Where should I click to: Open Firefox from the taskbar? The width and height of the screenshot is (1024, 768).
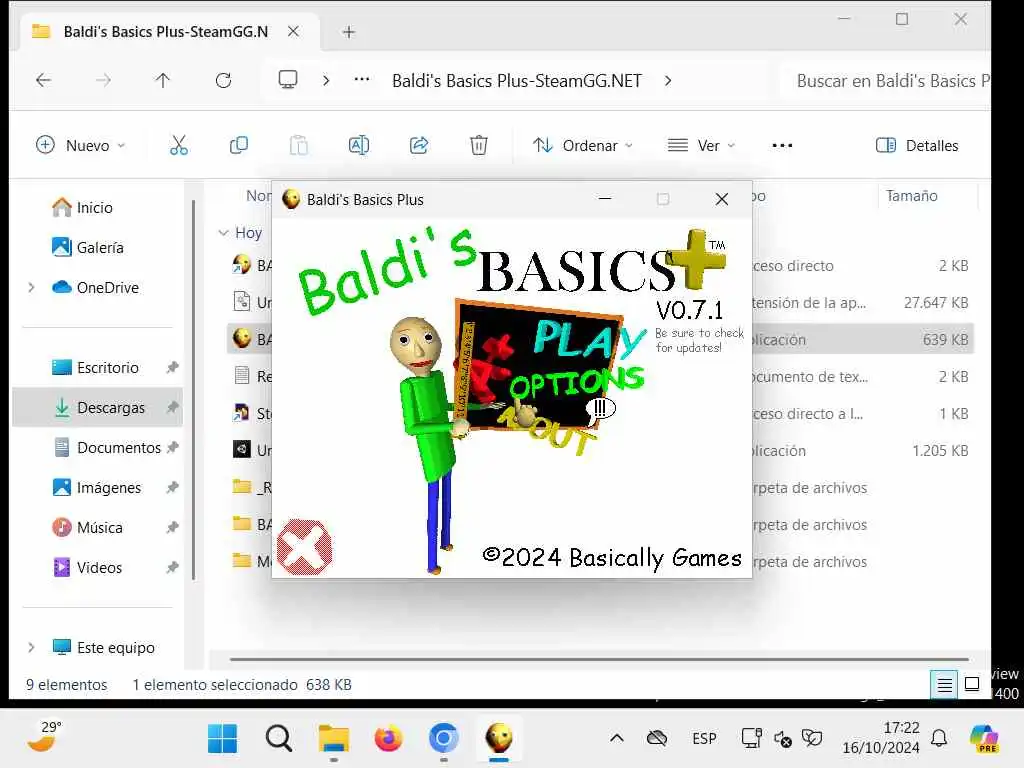point(389,739)
